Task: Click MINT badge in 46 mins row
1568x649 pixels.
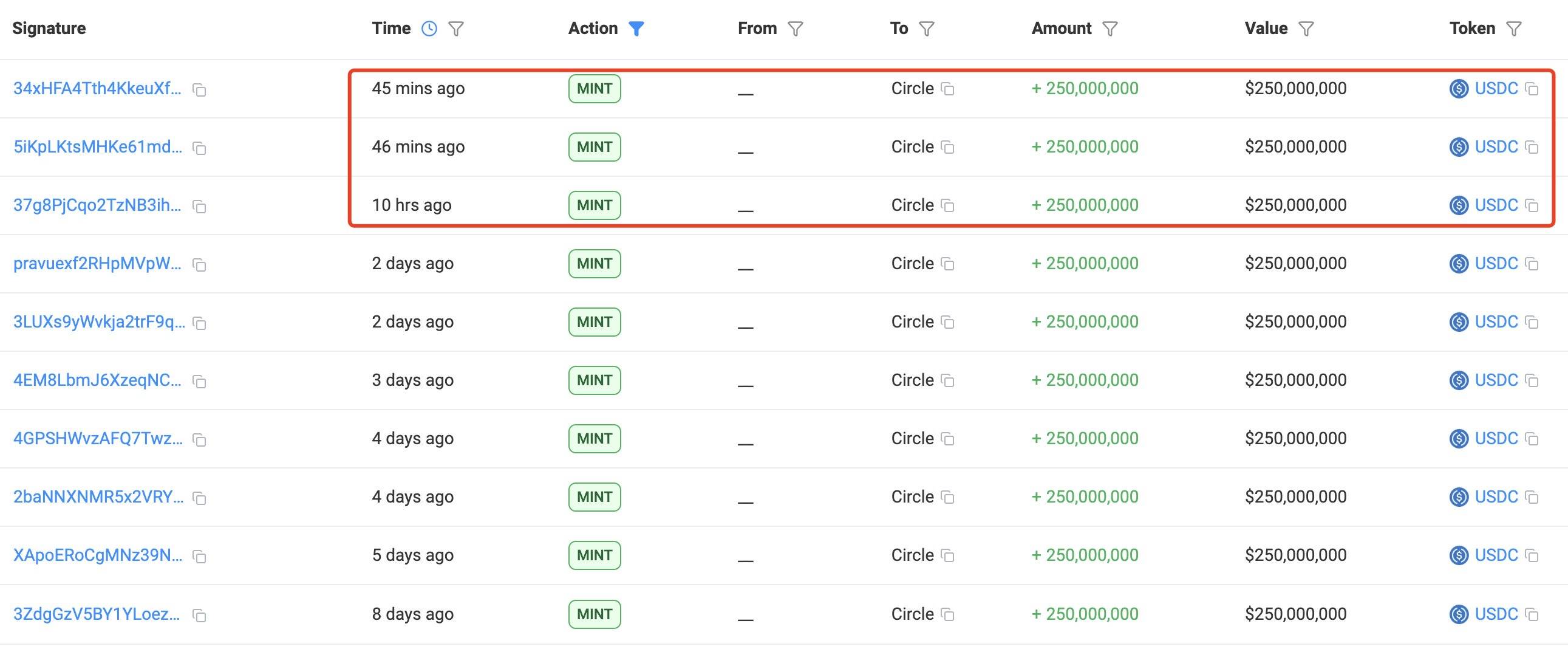Action: click(x=594, y=146)
